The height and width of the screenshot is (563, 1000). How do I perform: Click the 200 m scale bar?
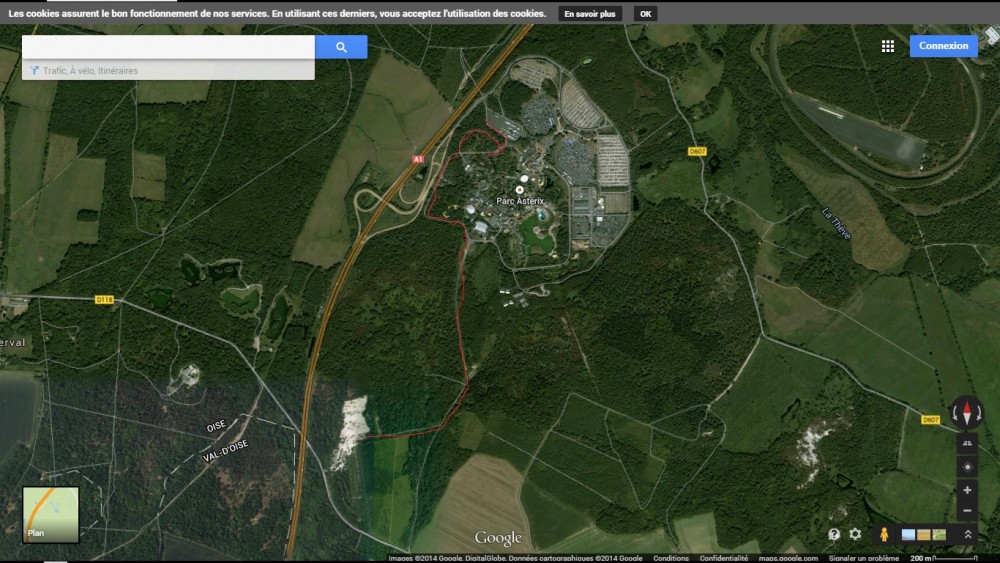pos(944,558)
